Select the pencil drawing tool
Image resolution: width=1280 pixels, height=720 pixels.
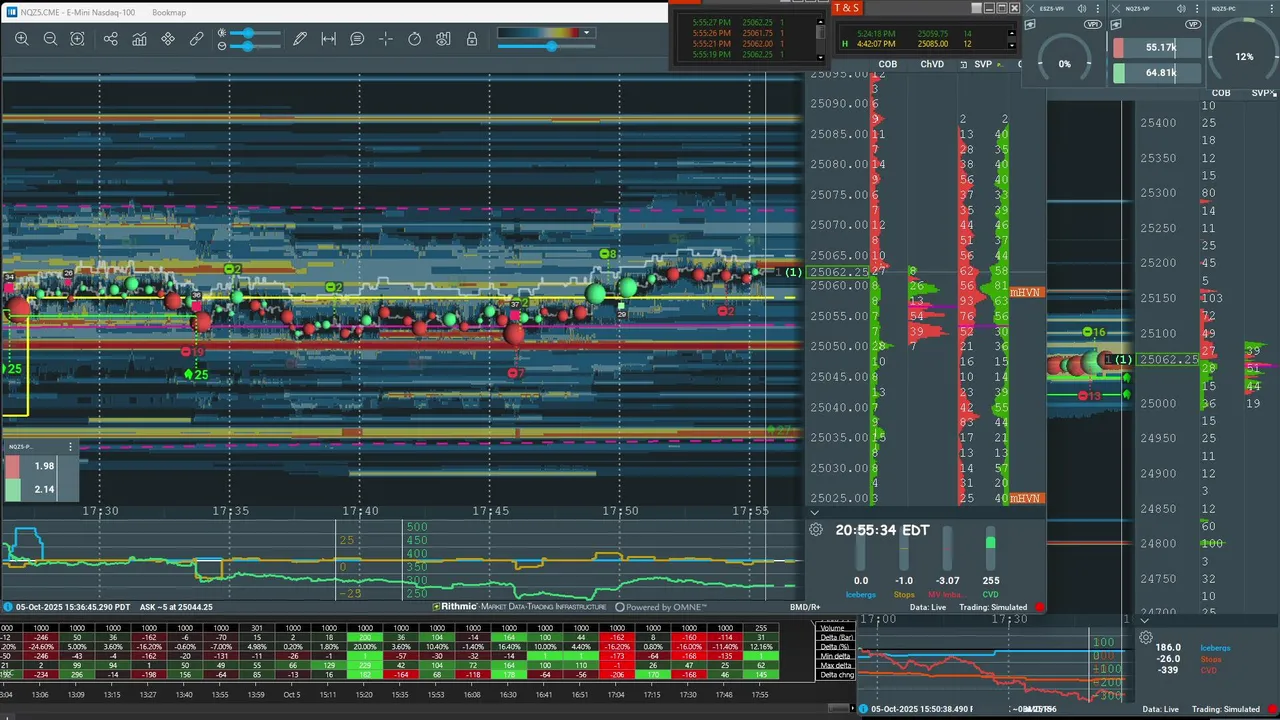click(x=300, y=39)
